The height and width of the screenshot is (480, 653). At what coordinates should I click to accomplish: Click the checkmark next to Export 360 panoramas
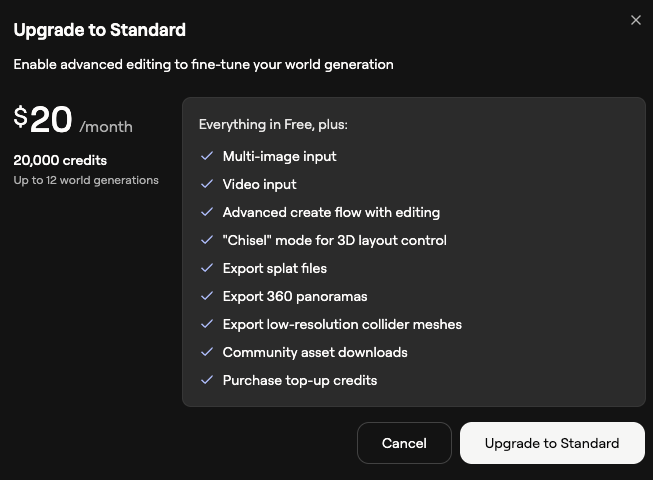coord(207,296)
